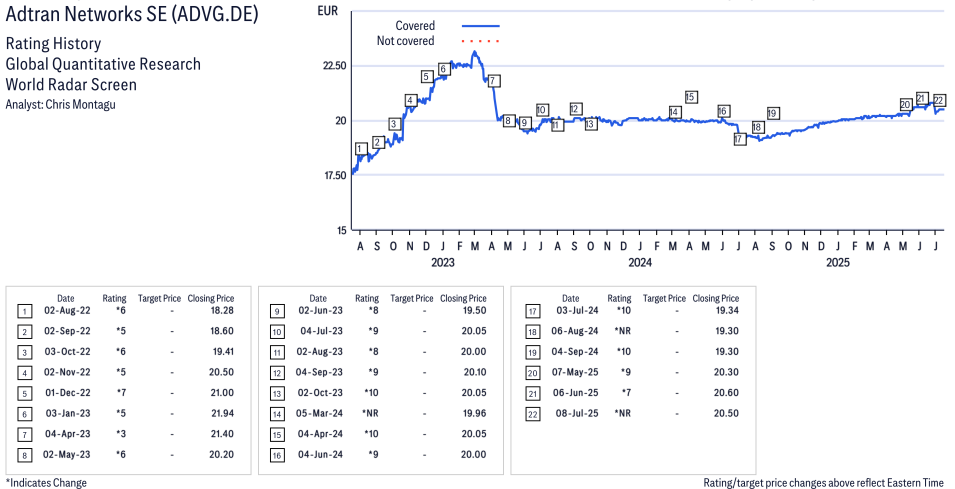
Task: Select chart marker 7 on the price drop
Action: coord(495,80)
